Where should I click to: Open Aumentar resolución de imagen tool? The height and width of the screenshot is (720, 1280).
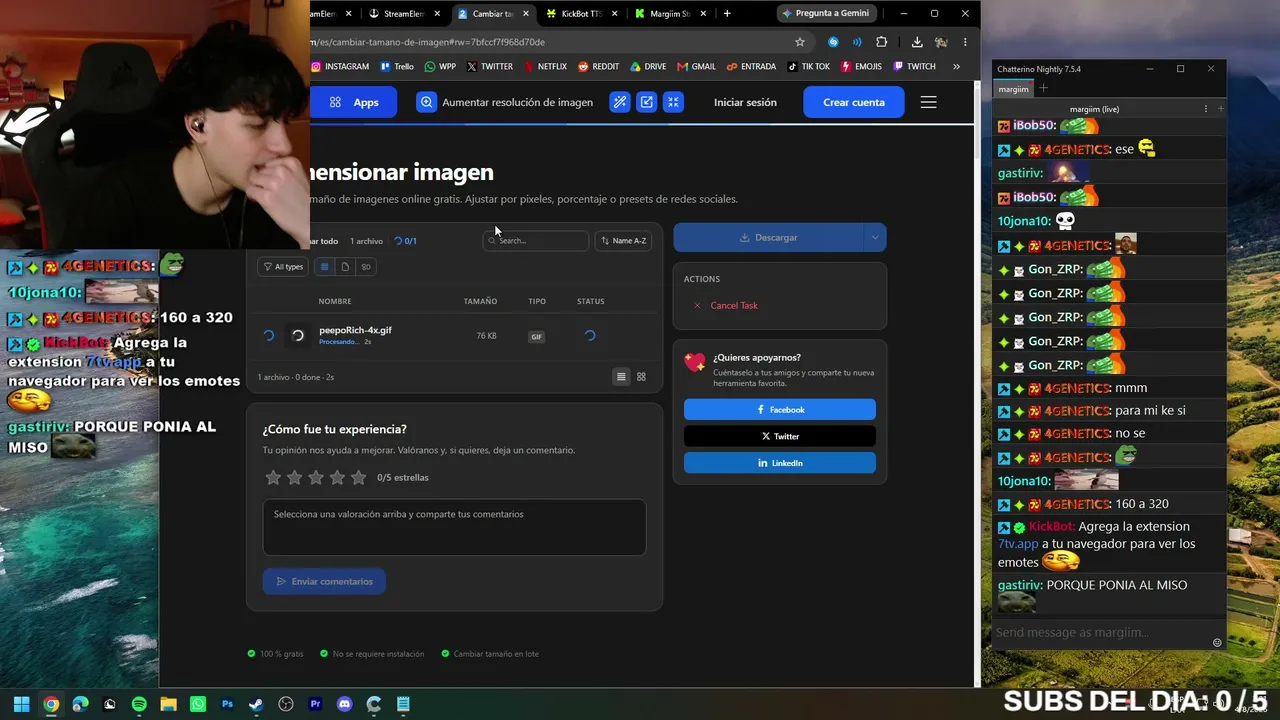pyautogui.click(x=505, y=102)
